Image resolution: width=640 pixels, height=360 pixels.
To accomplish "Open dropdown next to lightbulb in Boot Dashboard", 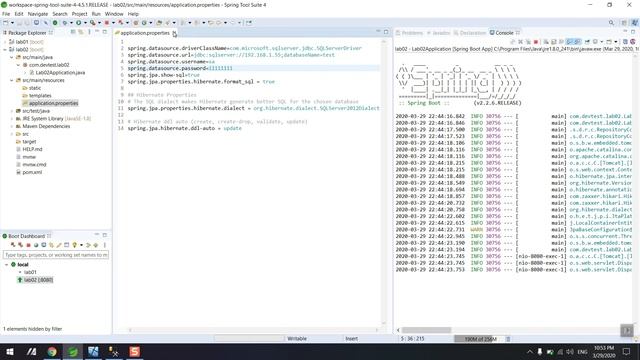I will (81, 245).
